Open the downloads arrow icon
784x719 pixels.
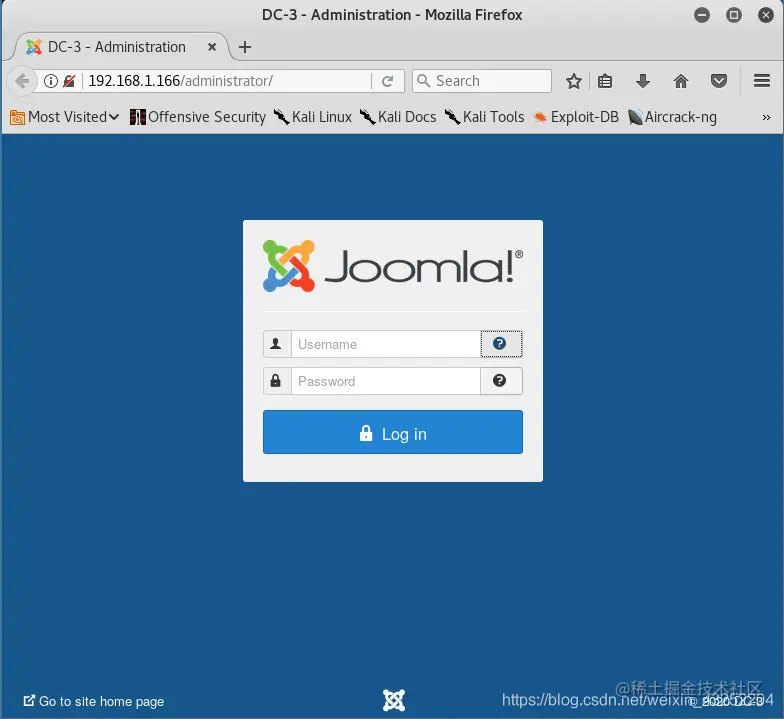(x=643, y=81)
